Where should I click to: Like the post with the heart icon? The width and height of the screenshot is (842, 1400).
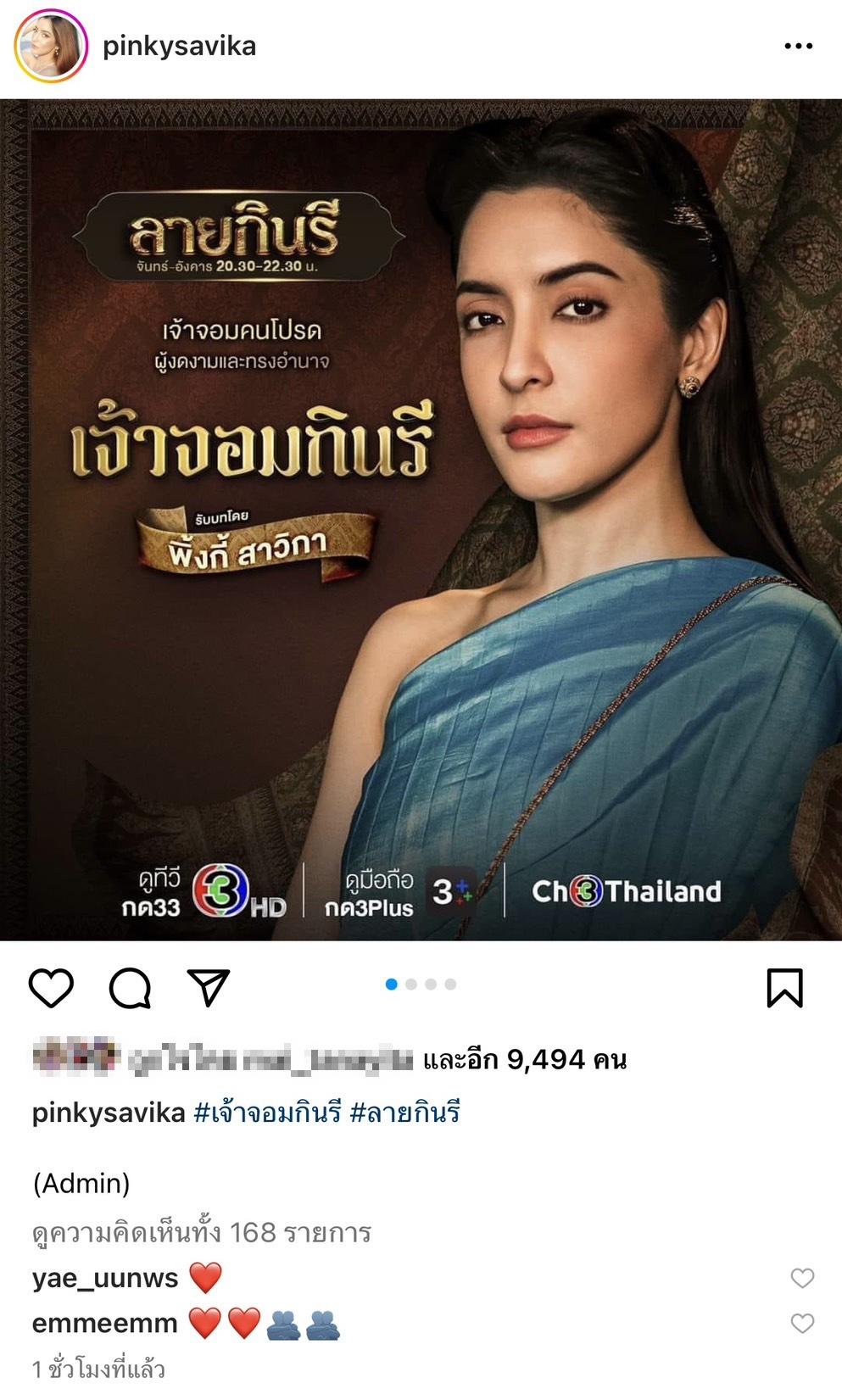pos(51,988)
